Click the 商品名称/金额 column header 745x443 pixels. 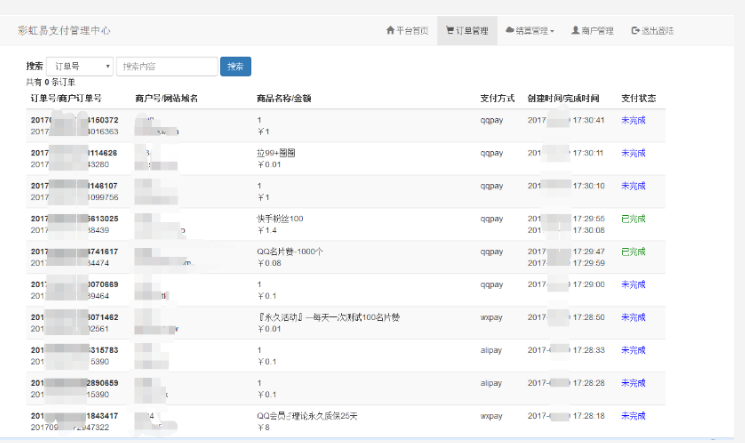pos(284,98)
